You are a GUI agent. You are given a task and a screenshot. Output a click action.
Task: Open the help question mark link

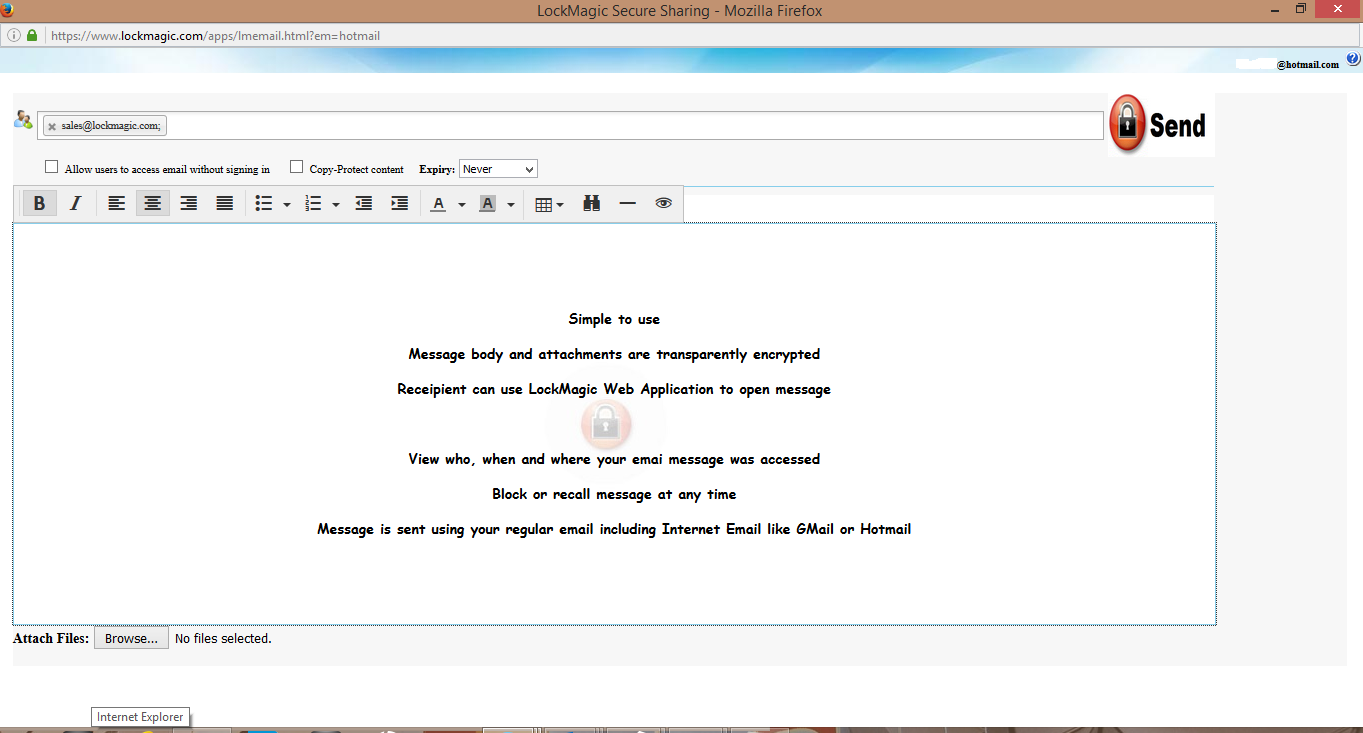[1353, 58]
